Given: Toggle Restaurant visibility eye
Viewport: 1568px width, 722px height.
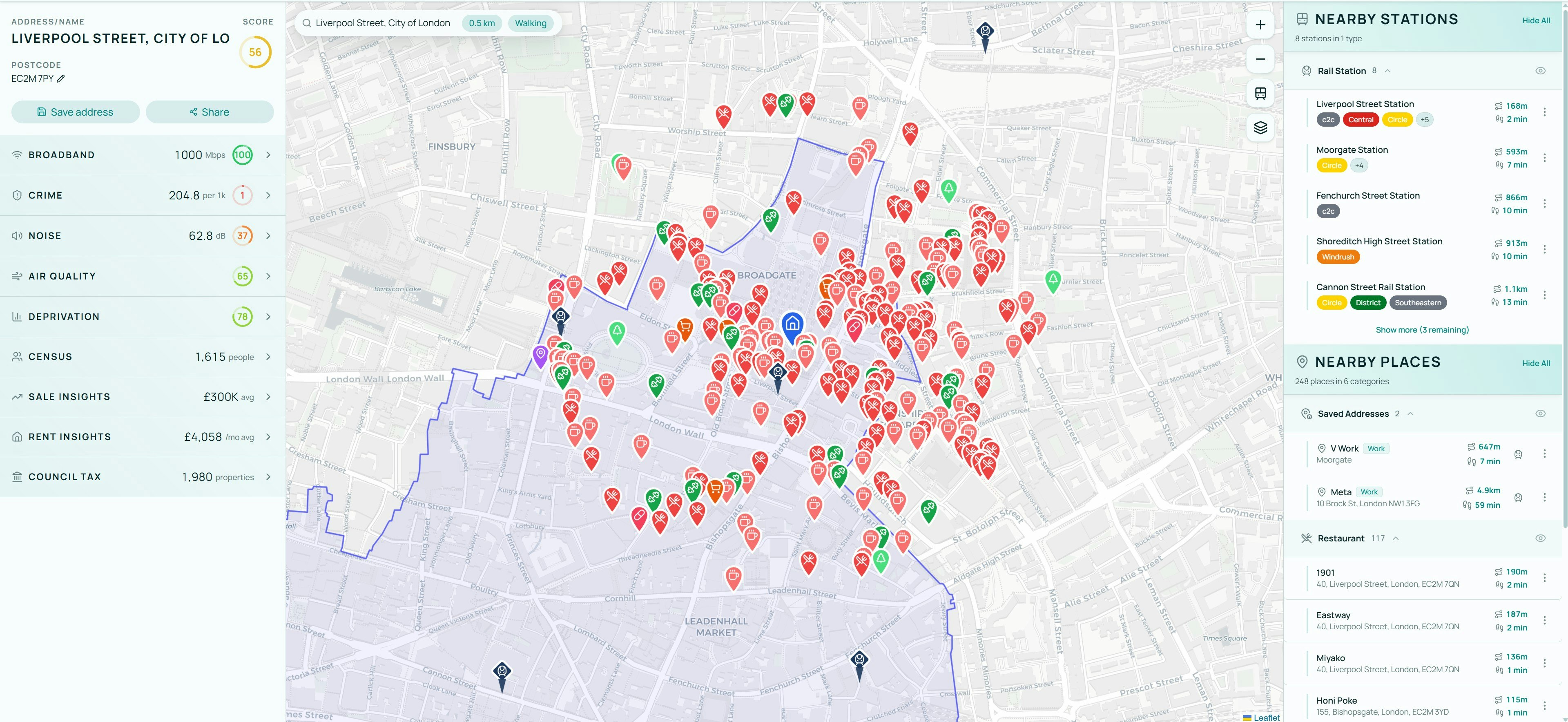Looking at the screenshot, I should tap(1540, 538).
